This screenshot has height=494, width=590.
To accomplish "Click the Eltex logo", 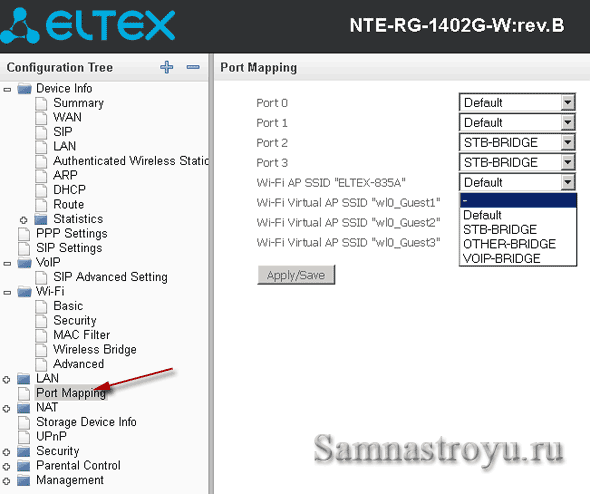I will [x=88, y=25].
